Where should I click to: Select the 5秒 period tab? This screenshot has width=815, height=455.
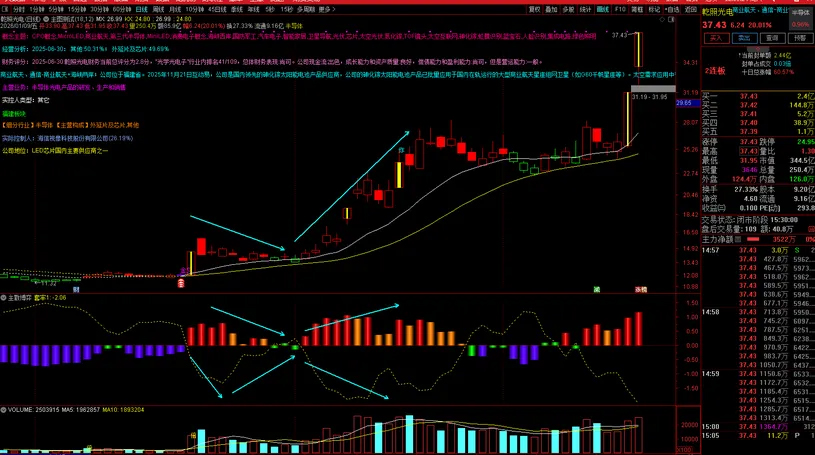tap(270, 9)
